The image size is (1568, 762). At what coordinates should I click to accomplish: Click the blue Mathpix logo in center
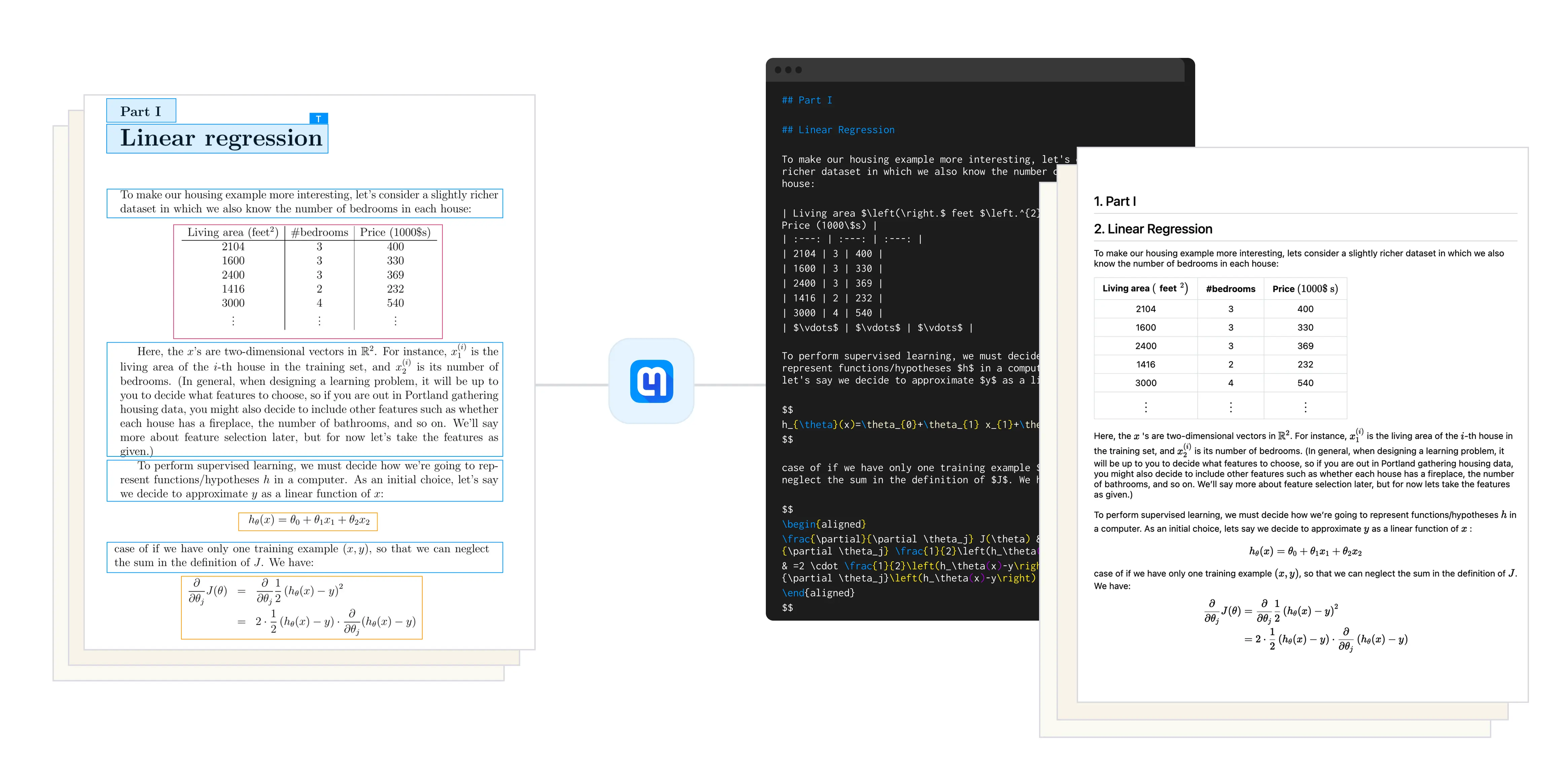[x=651, y=382]
